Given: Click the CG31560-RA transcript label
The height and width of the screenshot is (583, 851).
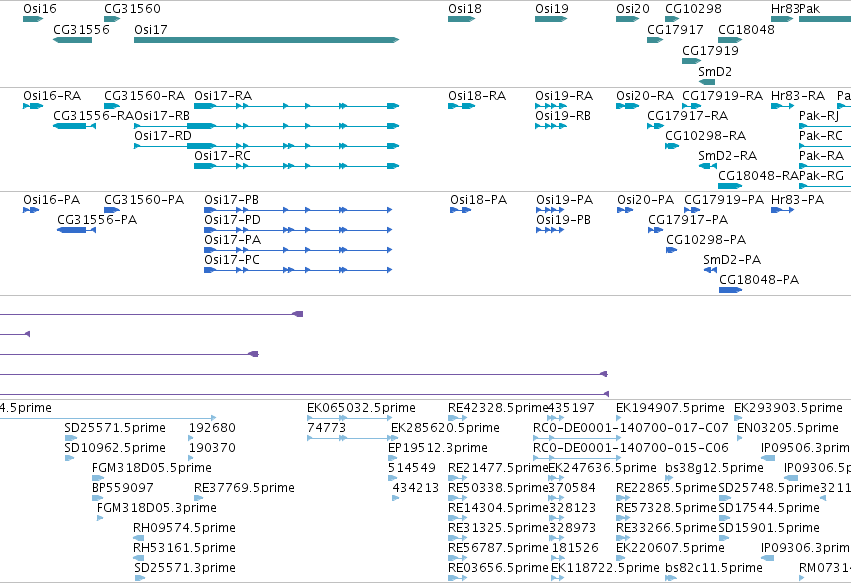Looking at the screenshot, I should point(144,96).
